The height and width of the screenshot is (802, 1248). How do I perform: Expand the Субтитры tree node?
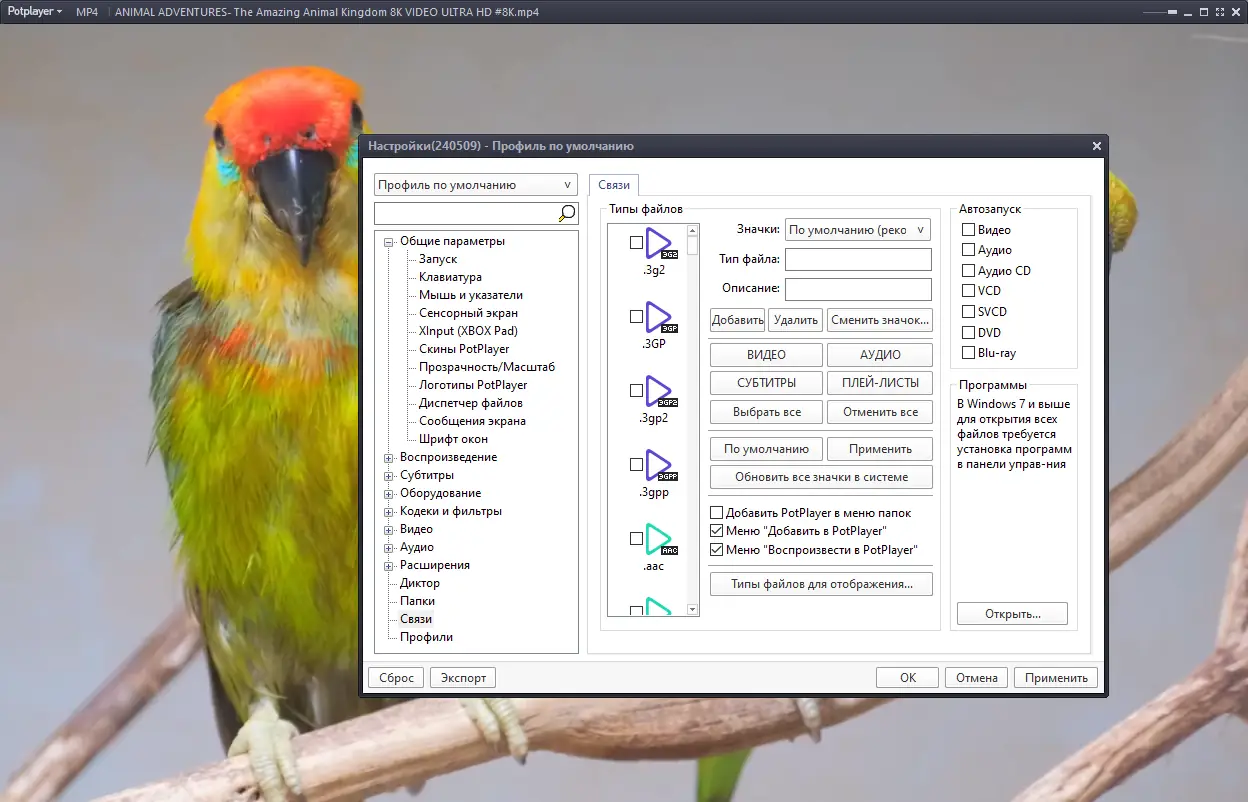389,475
